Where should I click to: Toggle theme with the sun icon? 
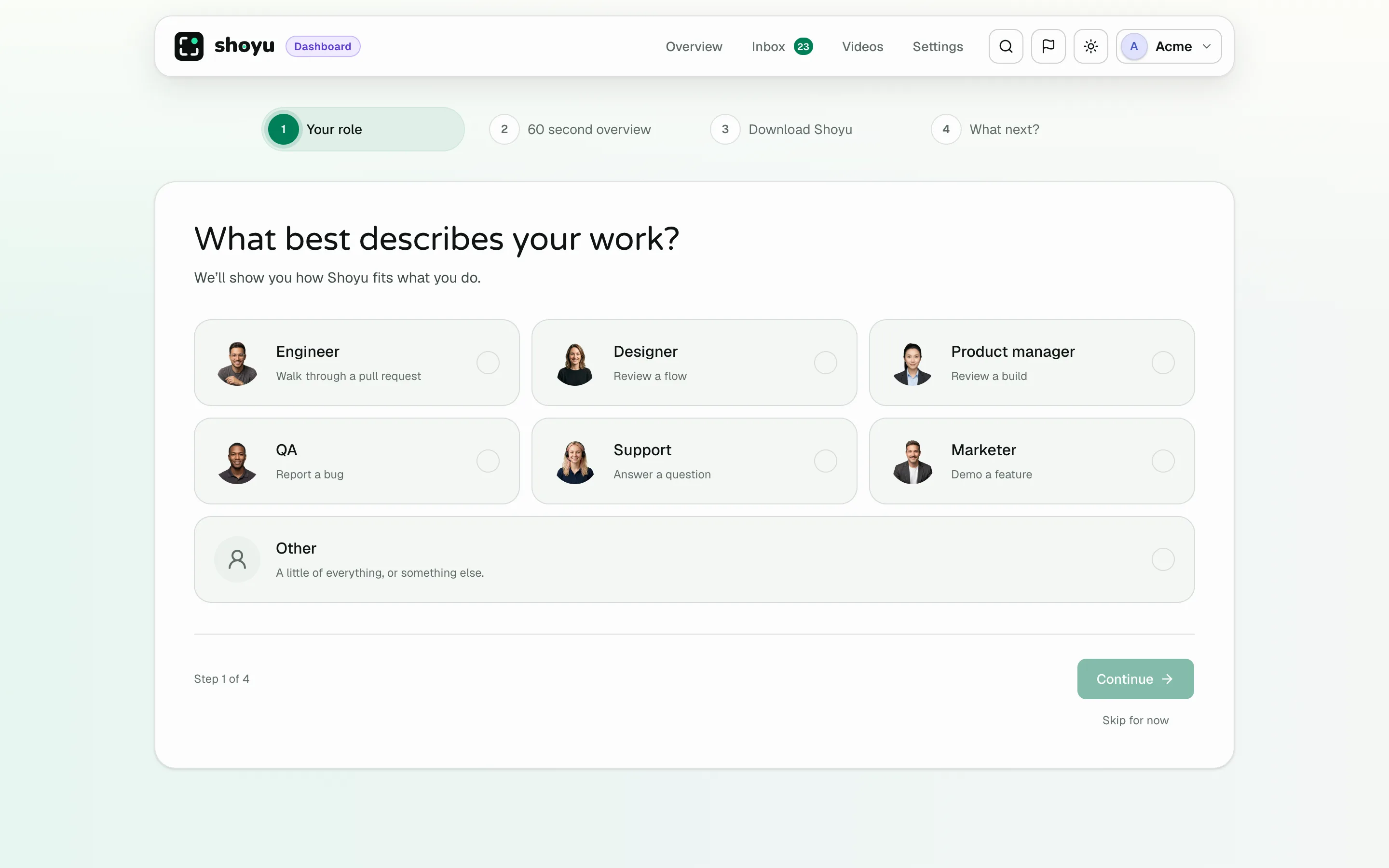pos(1090,46)
